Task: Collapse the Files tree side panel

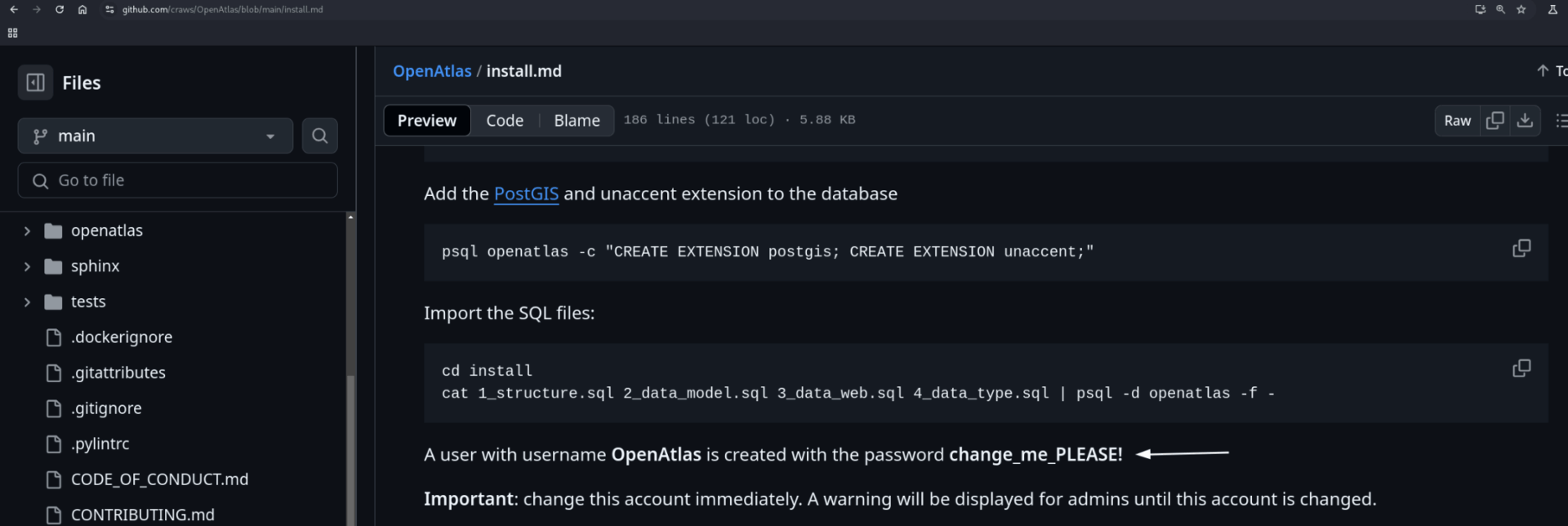Action: point(35,82)
